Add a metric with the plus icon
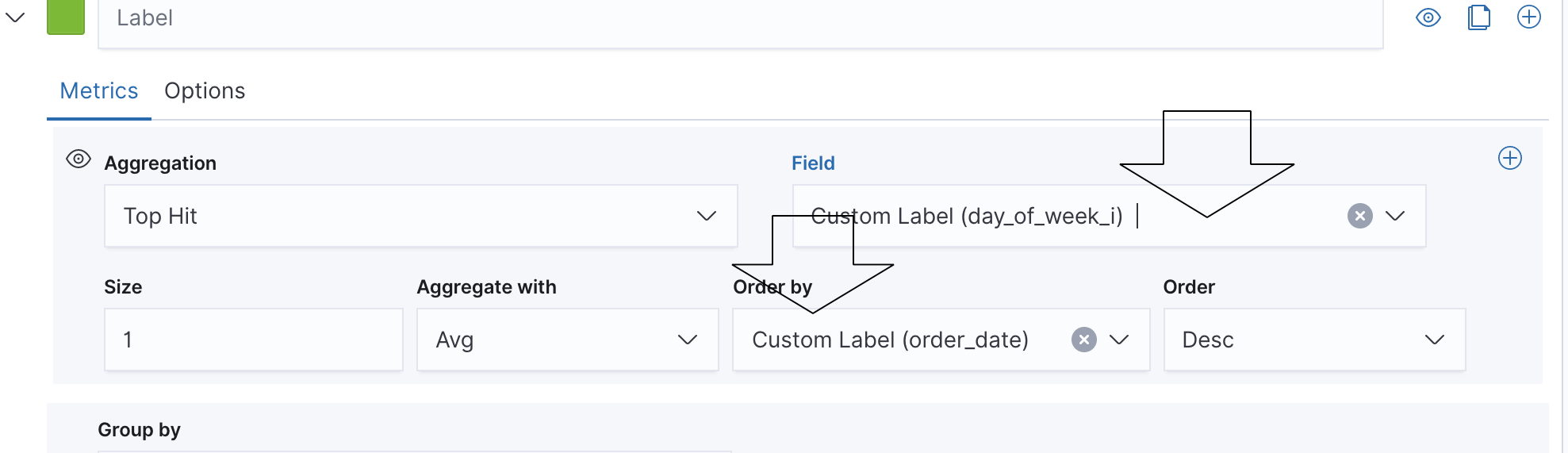The height and width of the screenshot is (453, 1568). pyautogui.click(x=1509, y=158)
